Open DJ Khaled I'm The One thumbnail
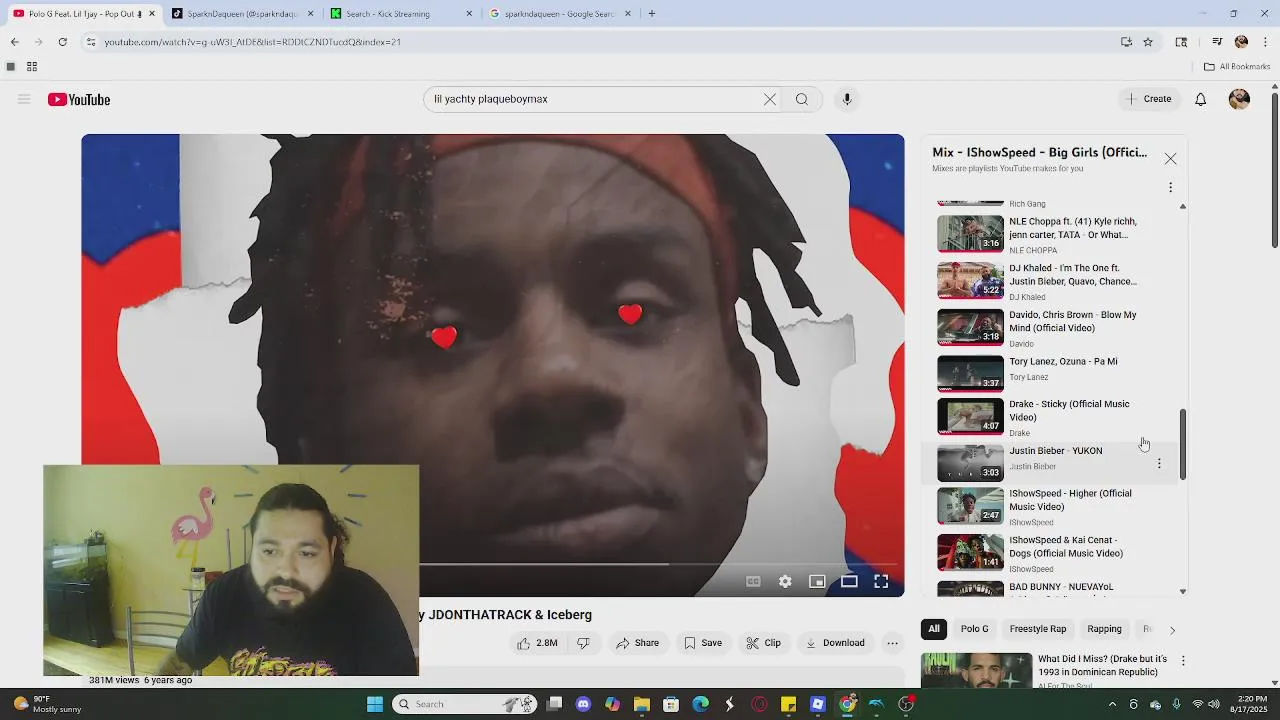 point(970,281)
